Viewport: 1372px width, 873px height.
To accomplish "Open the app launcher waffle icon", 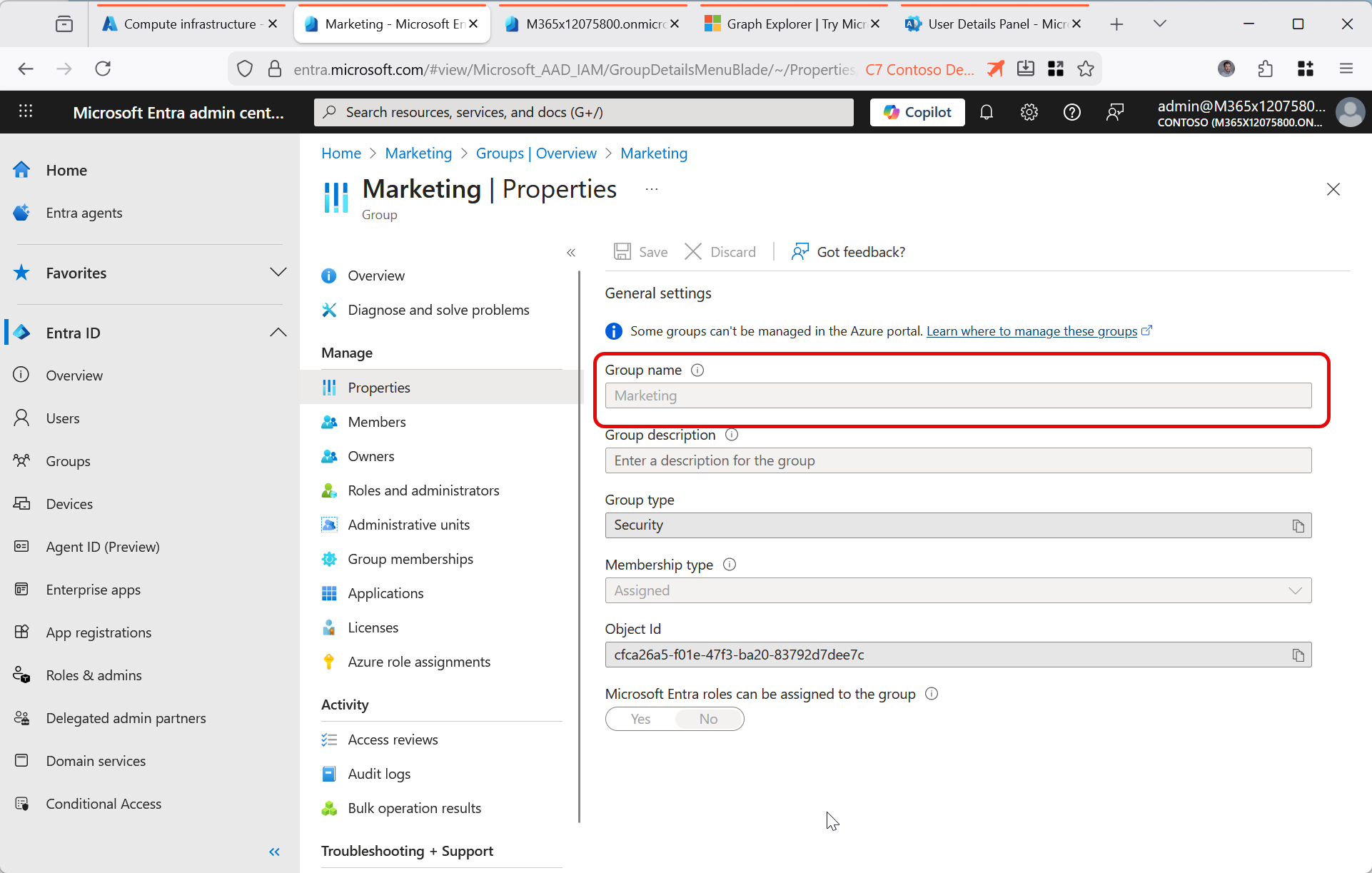I will (26, 111).
